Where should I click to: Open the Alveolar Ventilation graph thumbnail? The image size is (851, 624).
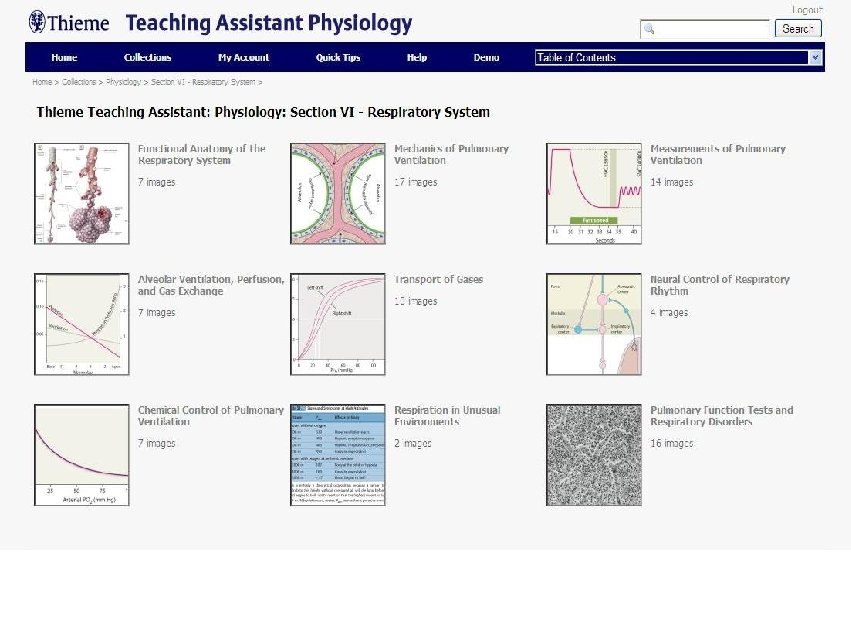81,324
